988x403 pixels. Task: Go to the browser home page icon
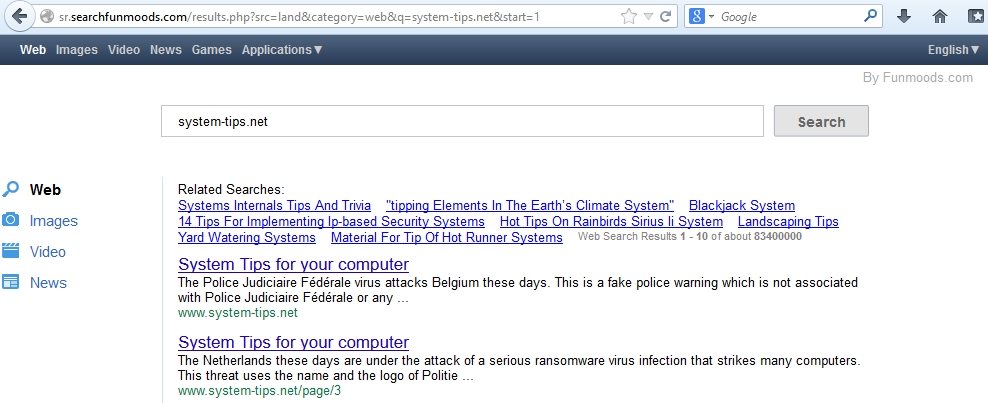pyautogui.click(x=939, y=16)
